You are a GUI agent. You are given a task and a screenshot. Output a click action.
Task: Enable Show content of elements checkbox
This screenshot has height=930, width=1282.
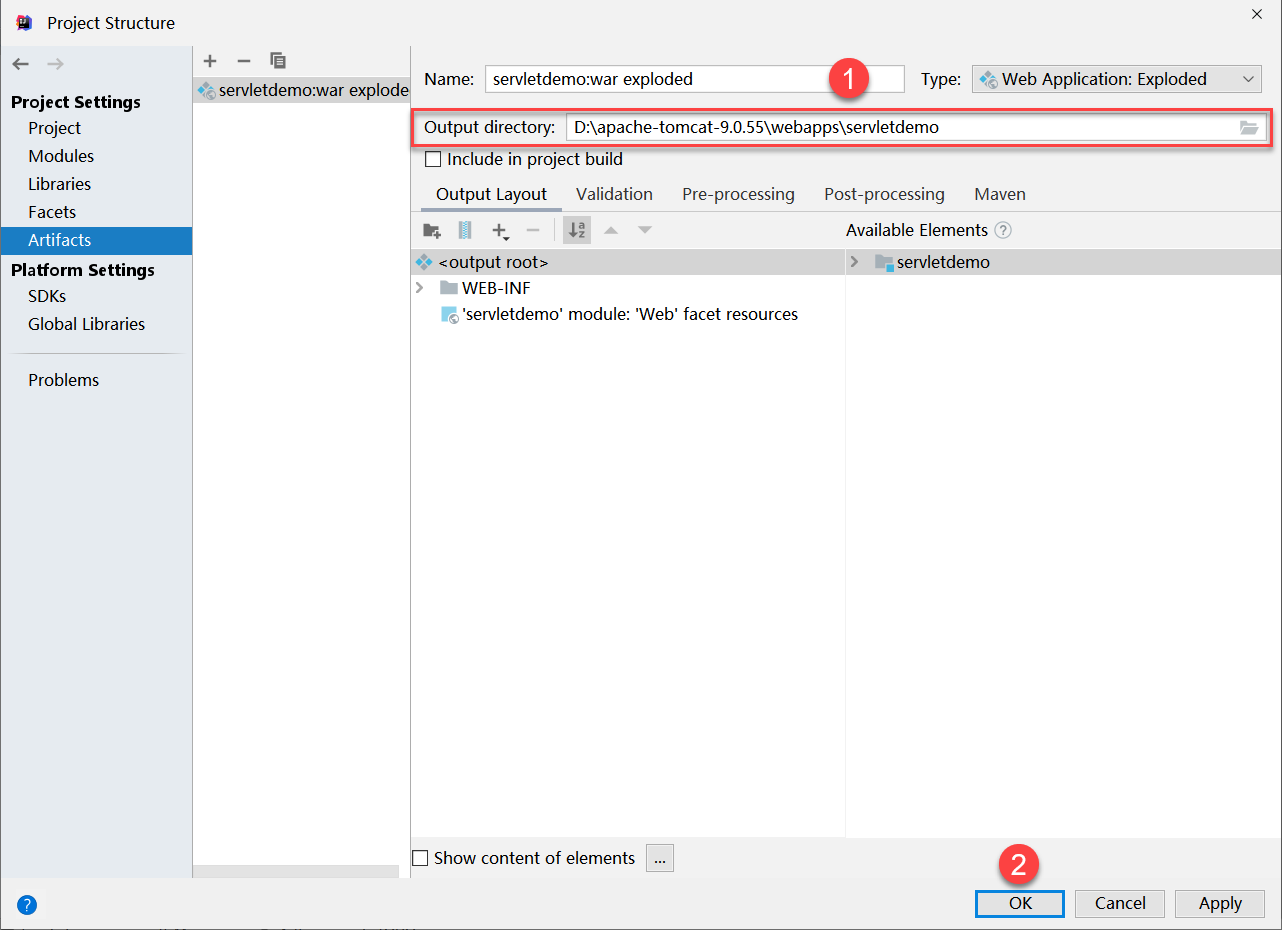420,858
